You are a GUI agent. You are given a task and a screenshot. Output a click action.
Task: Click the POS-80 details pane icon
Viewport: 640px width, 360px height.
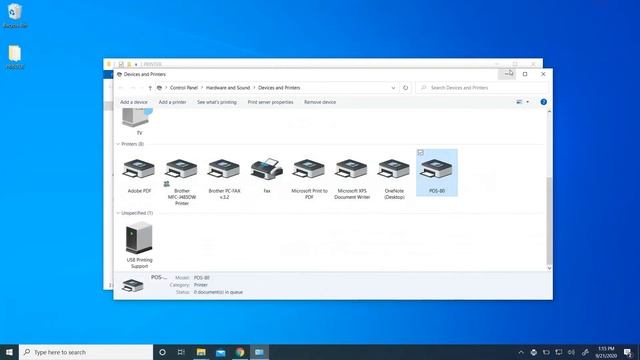click(133, 285)
